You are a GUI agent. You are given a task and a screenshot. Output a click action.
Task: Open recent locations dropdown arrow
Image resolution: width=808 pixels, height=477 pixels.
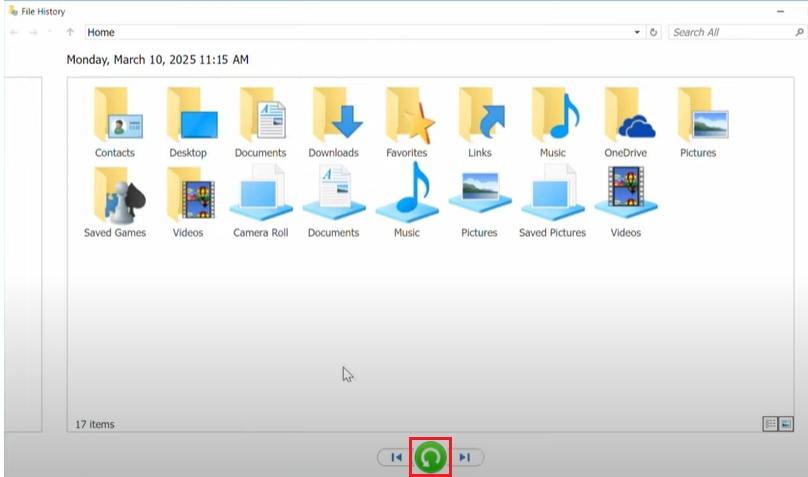click(x=50, y=32)
